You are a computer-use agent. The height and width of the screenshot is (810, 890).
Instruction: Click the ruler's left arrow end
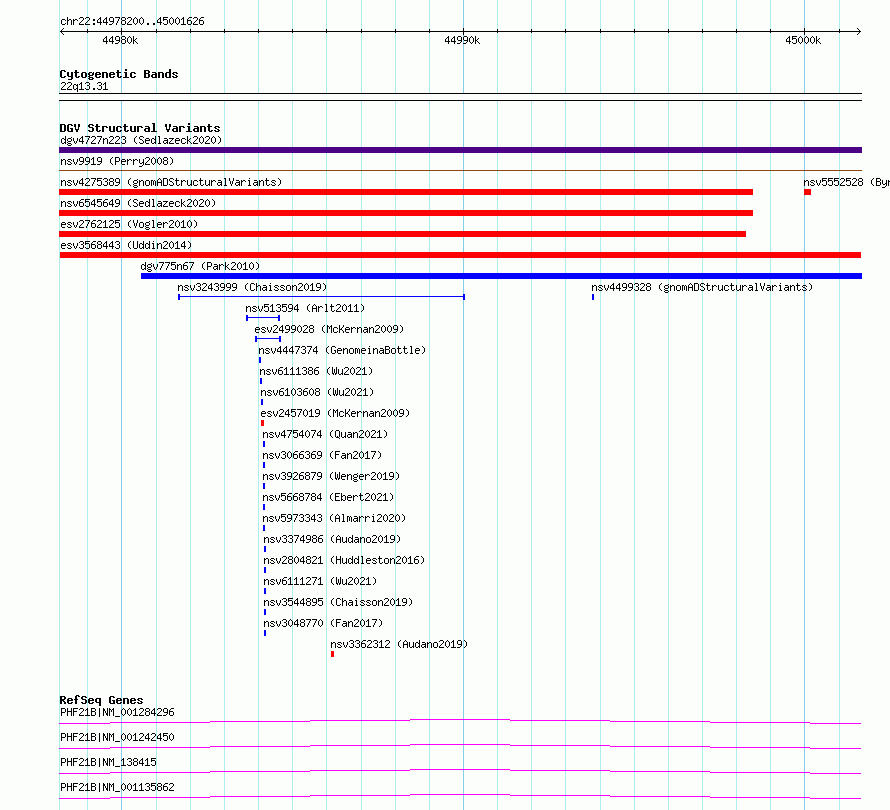[62, 31]
